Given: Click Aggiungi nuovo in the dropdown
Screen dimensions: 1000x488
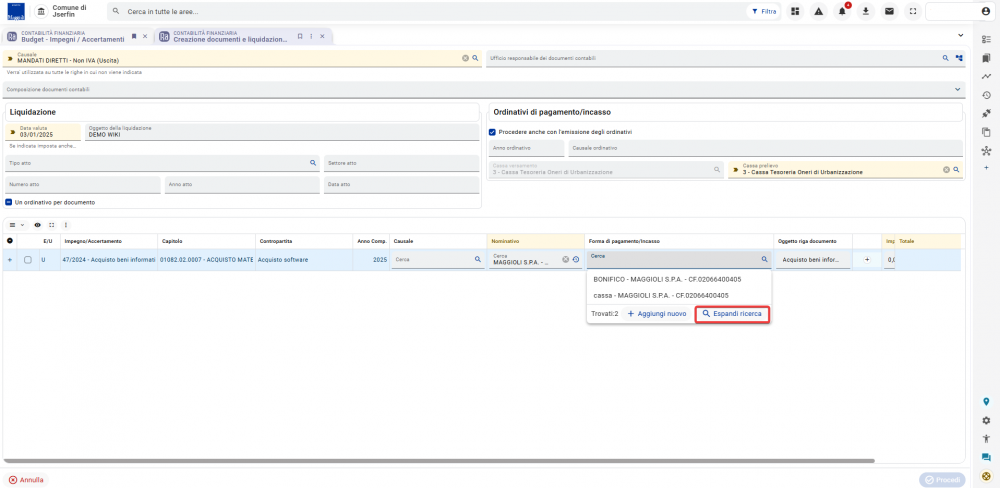Looking at the screenshot, I should pos(657,314).
